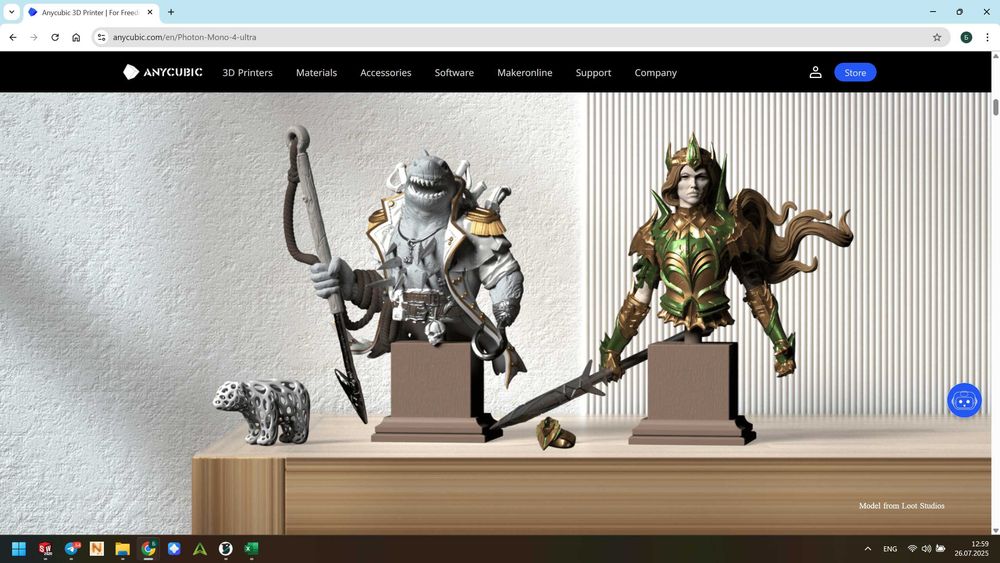Screen dimensions: 1000x563
Task: Open the chatbot assistant bubble
Action: click(x=964, y=400)
